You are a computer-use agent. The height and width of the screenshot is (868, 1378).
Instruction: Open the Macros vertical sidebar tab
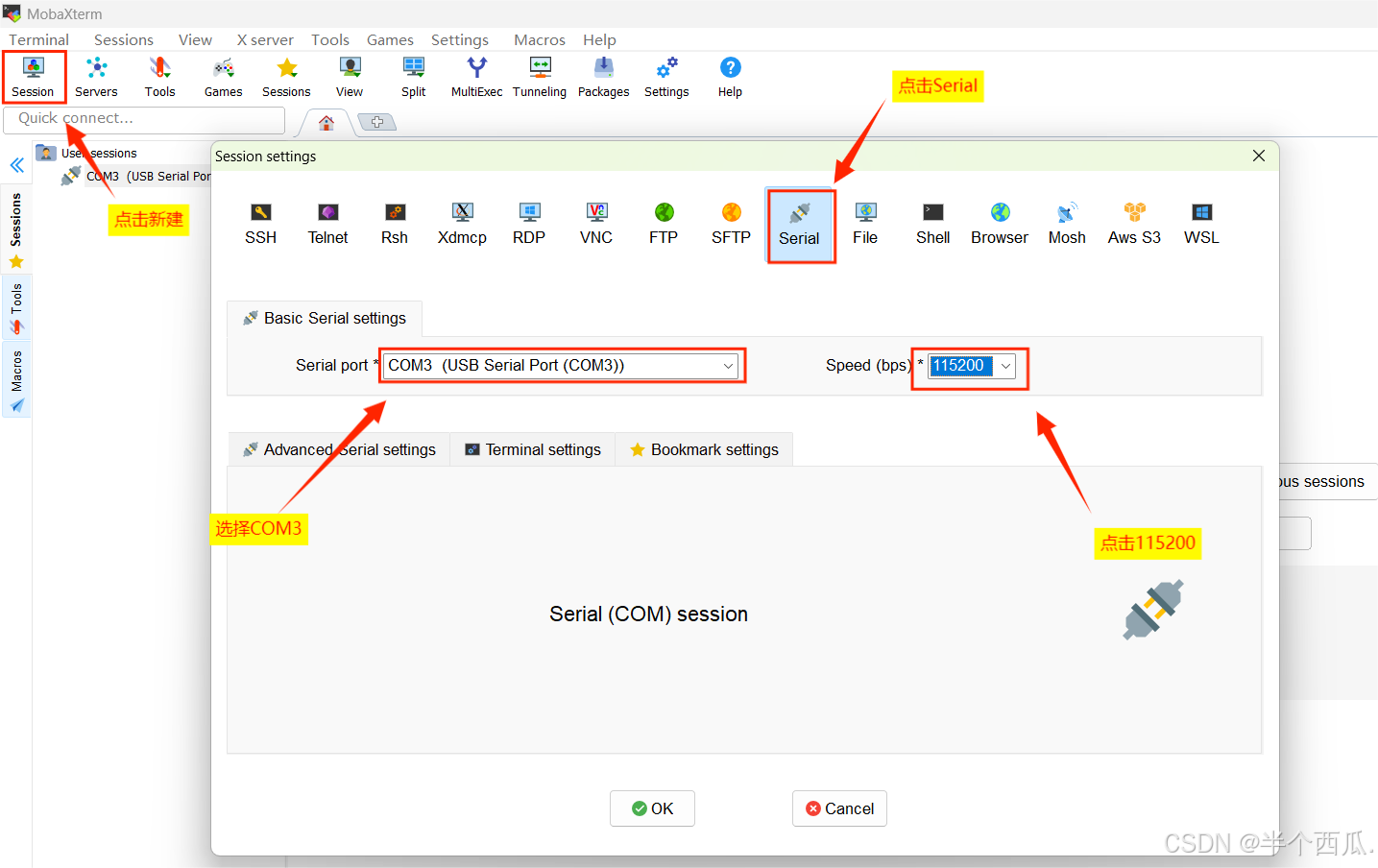click(x=16, y=380)
